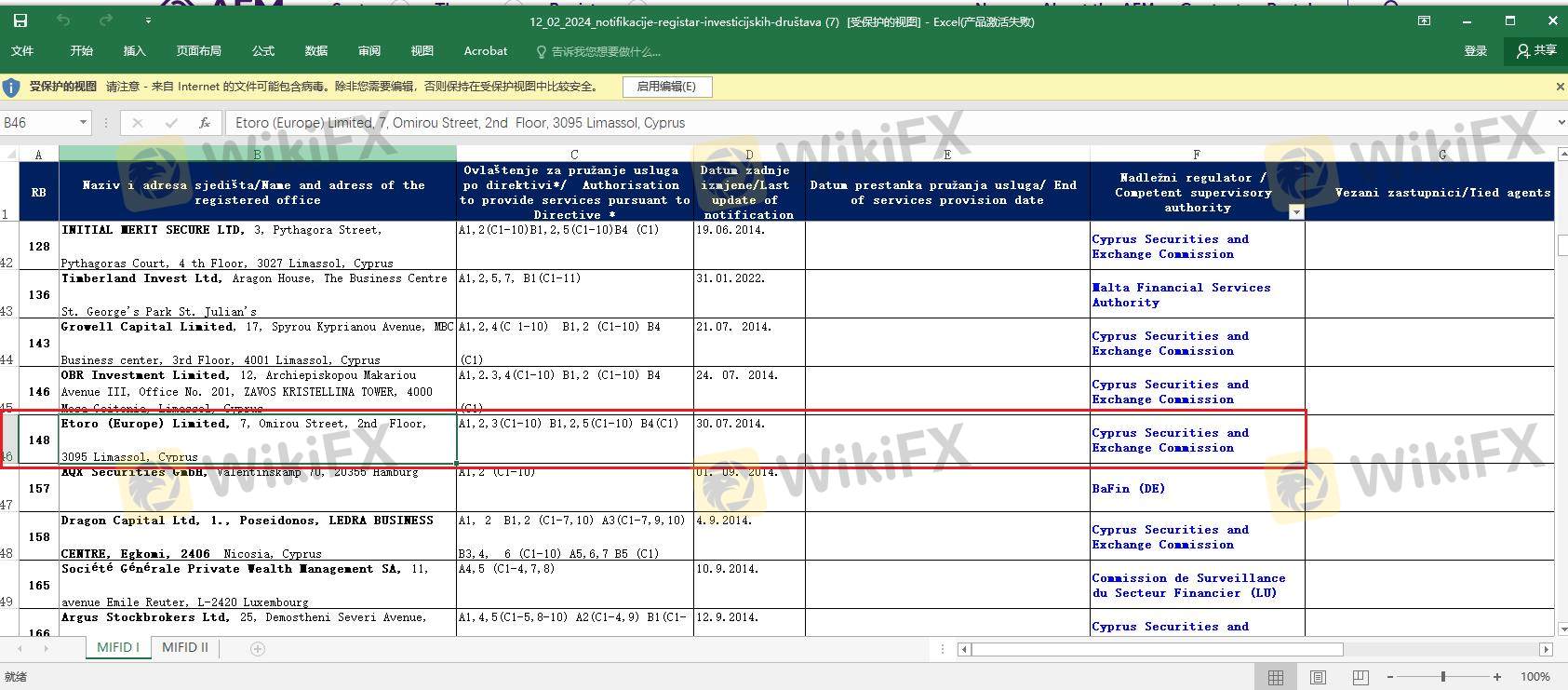
Task: Select the date cell '30.07.2014.'
Action: tap(749, 440)
